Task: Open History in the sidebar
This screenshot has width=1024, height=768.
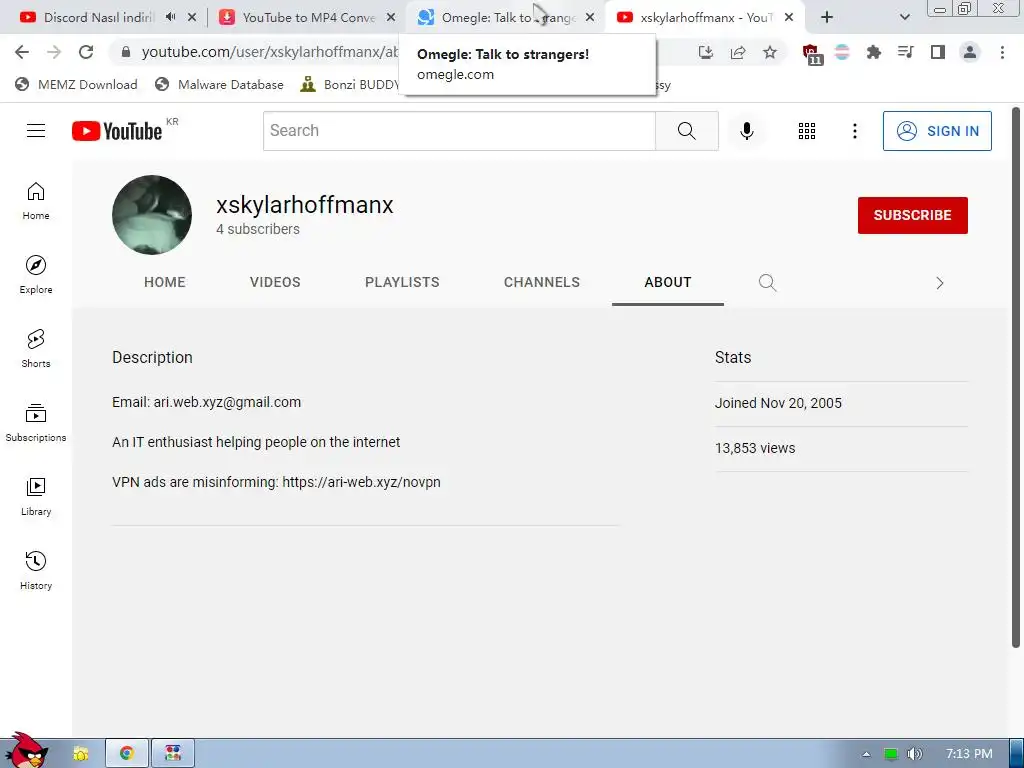Action: coord(36,570)
